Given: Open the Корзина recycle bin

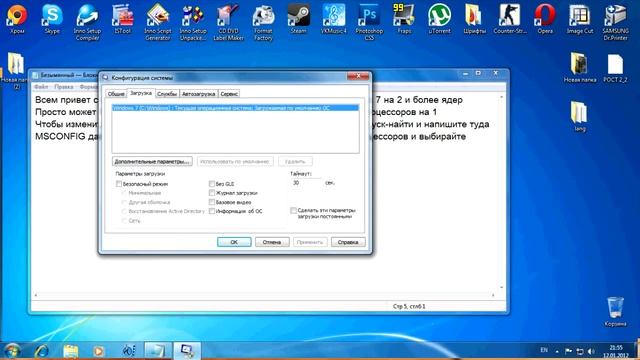Looking at the screenshot, I should [x=615, y=311].
